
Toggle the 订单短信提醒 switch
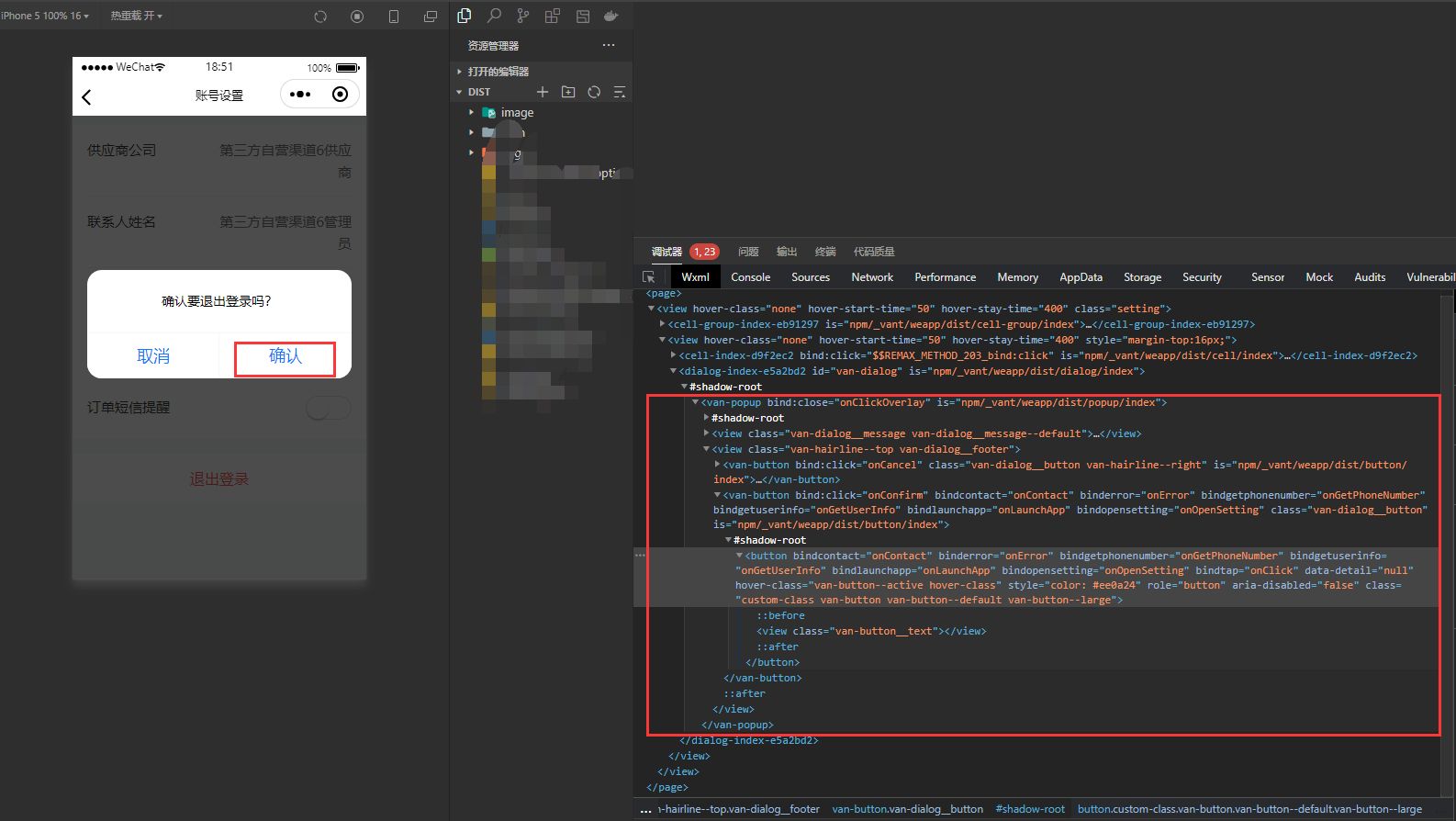(329, 408)
